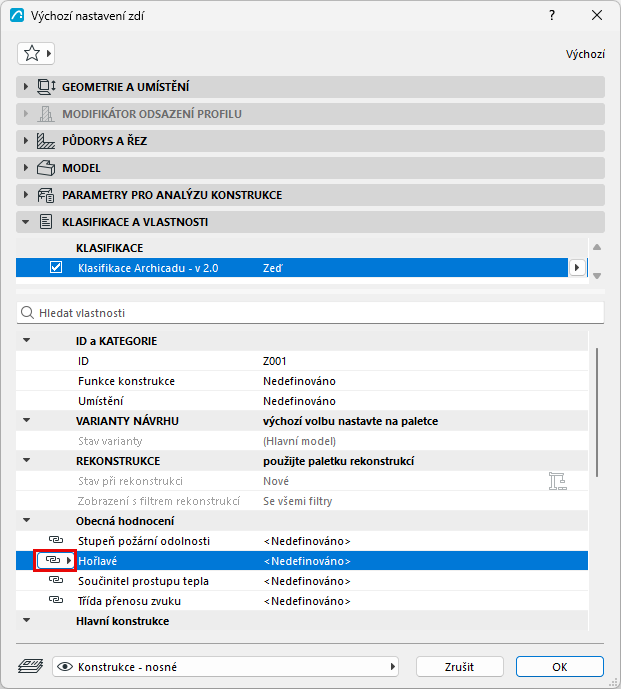Click the help question mark icon
Image resolution: width=621 pixels, height=689 pixels.
click(x=552, y=15)
